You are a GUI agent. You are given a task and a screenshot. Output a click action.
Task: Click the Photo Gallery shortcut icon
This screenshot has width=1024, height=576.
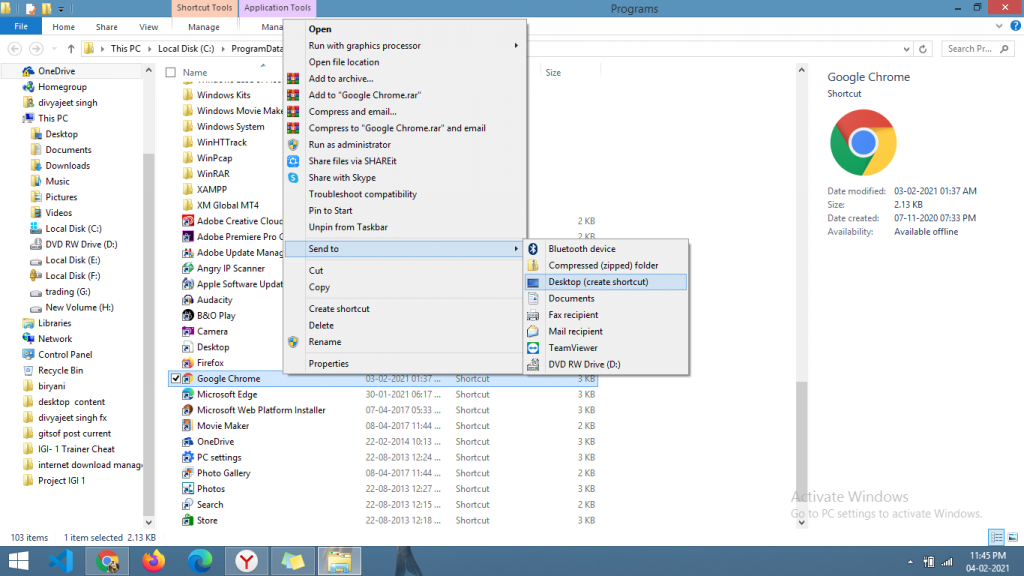[x=187, y=473]
